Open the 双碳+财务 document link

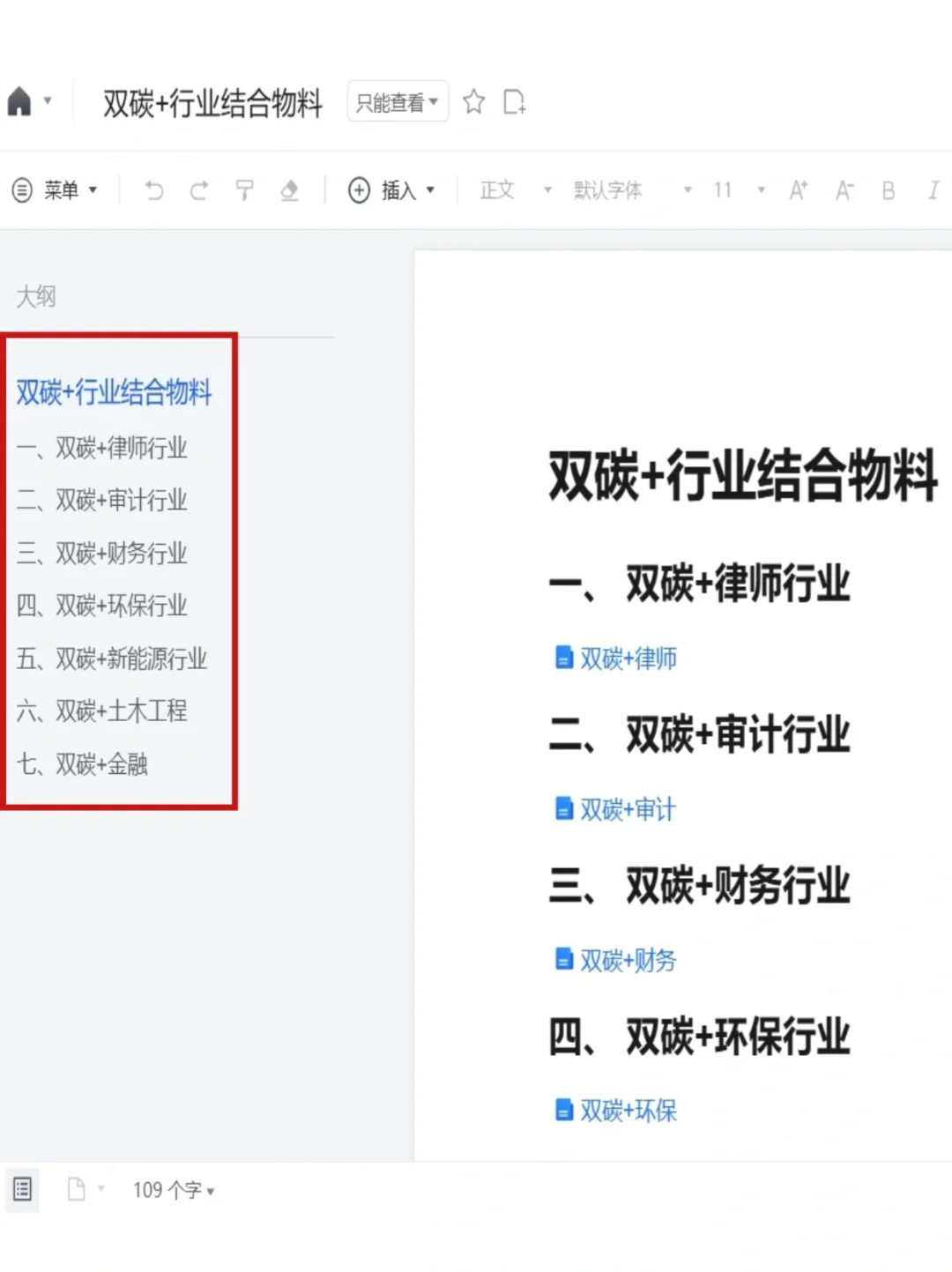(615, 959)
